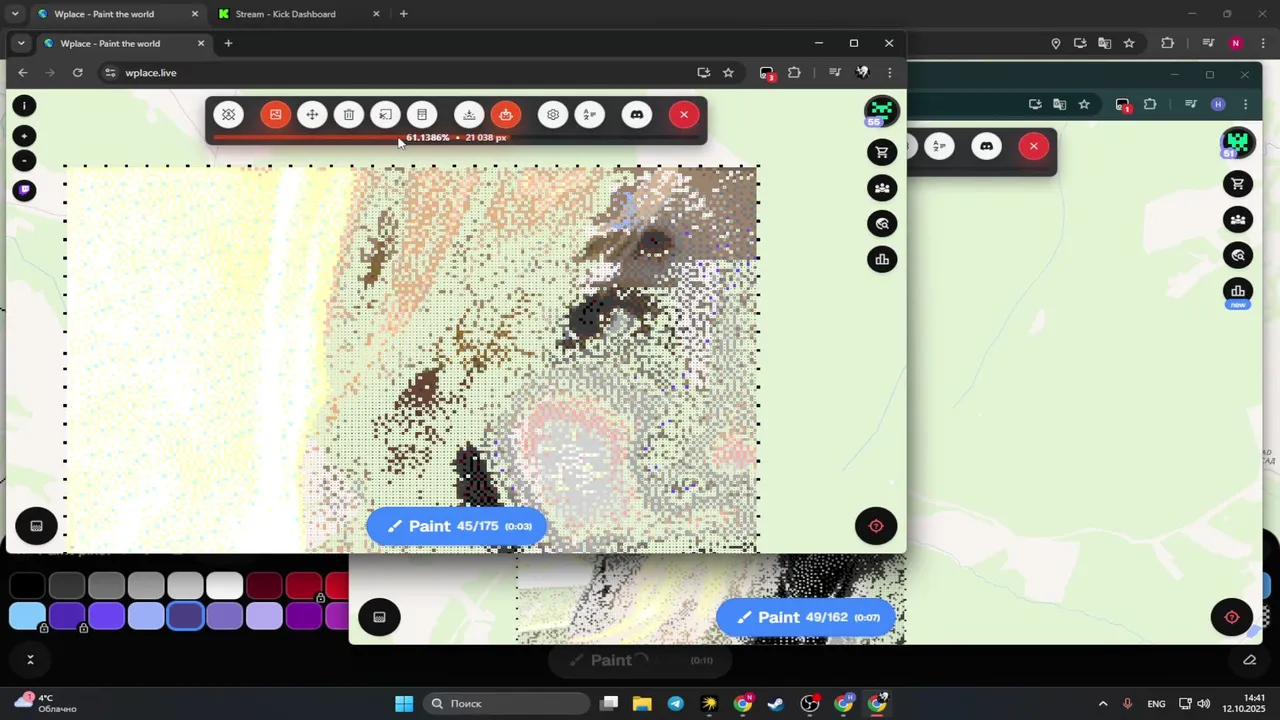The height and width of the screenshot is (720, 1280).
Task: Open overlay settings gear in front window
Action: pyautogui.click(x=553, y=115)
